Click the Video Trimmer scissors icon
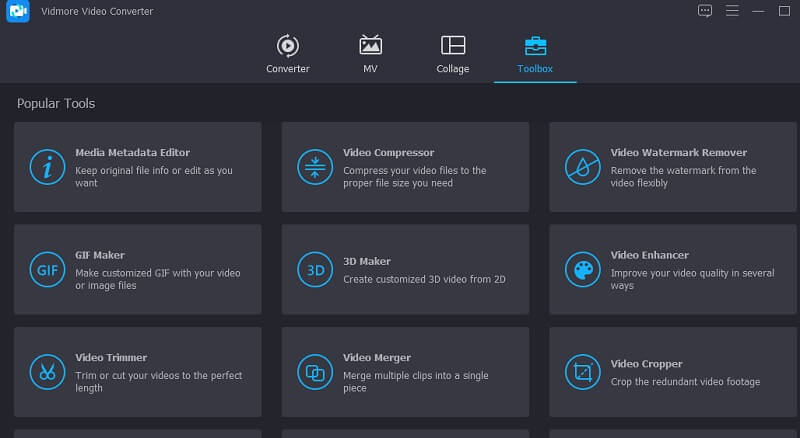 click(46, 372)
